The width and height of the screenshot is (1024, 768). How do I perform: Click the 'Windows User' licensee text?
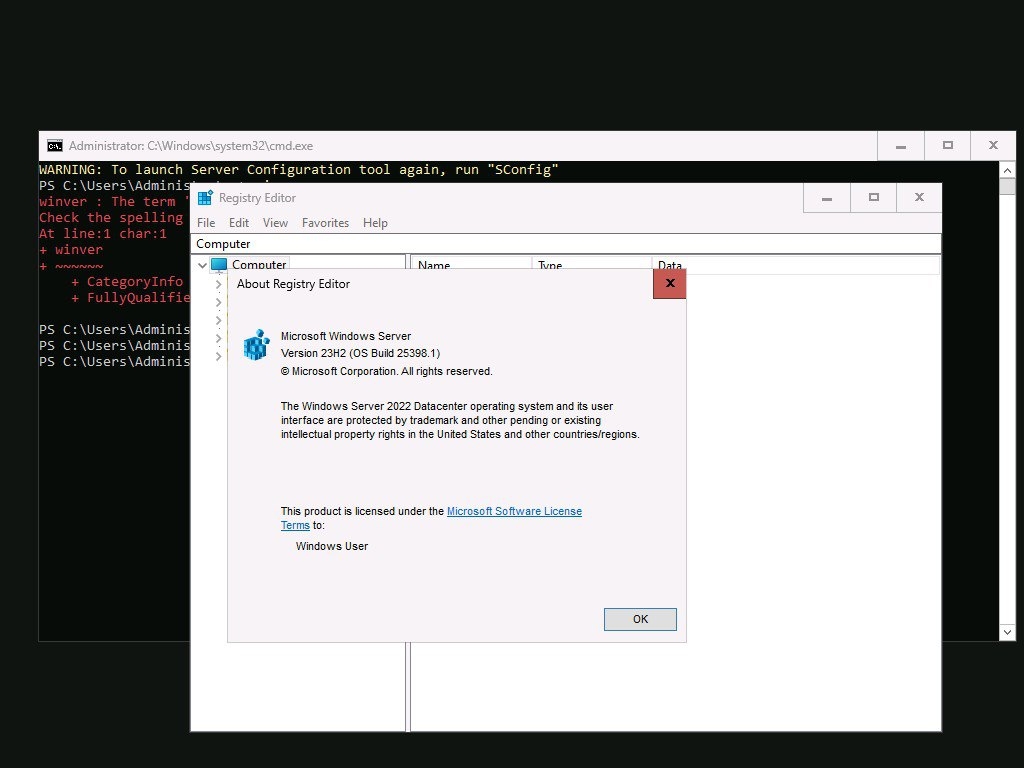(x=332, y=546)
